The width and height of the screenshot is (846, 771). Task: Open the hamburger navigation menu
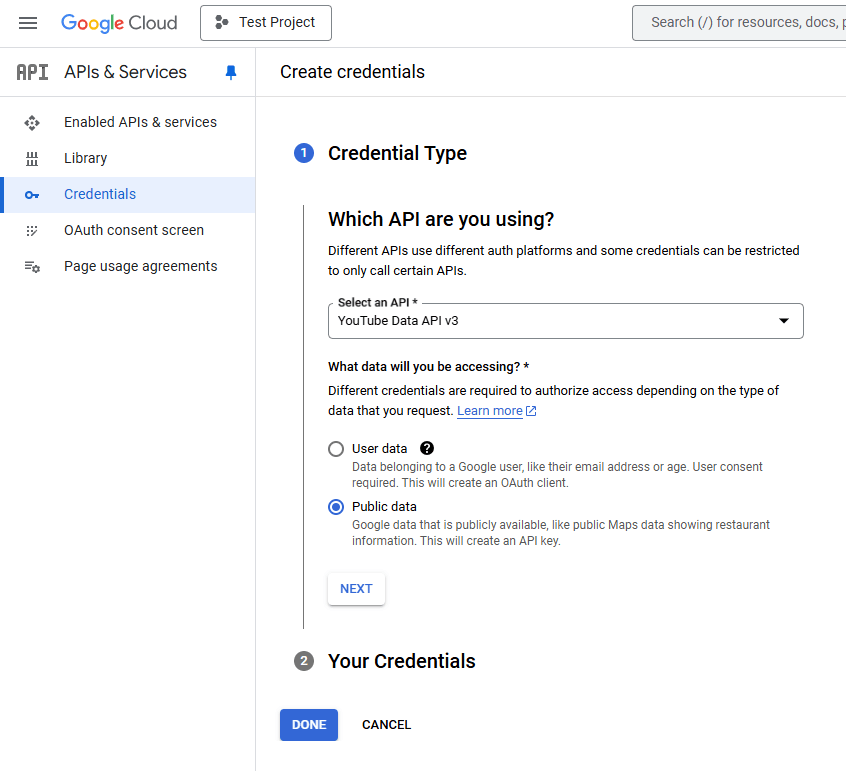click(x=28, y=23)
